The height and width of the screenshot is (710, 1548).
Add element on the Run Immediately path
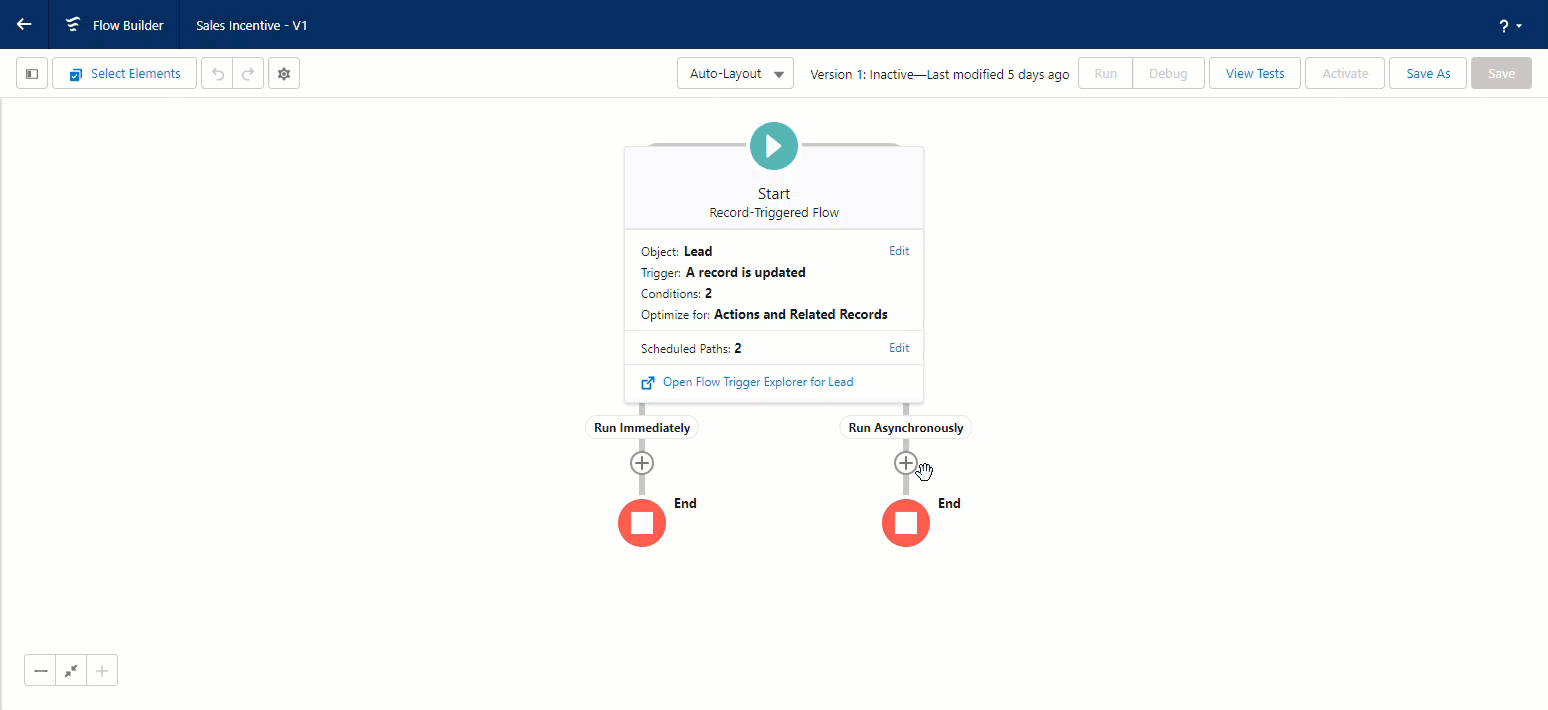pyautogui.click(x=641, y=463)
